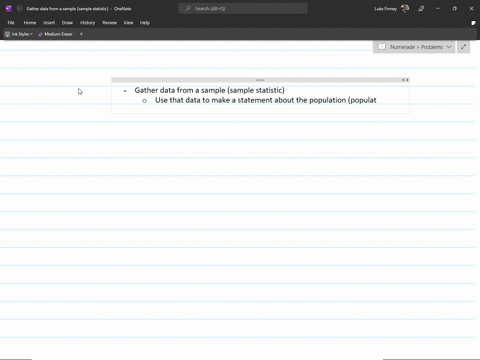480x360 pixels.
Task: Click the hollow bullet before 'Use that data'
Action: [144, 101]
